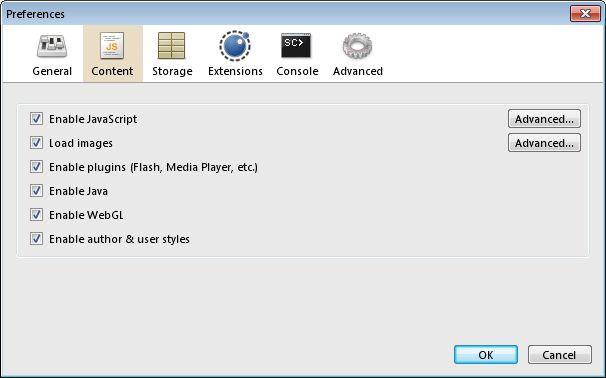Open the General preferences switch icon
606x378 pixels.
pos(52,46)
